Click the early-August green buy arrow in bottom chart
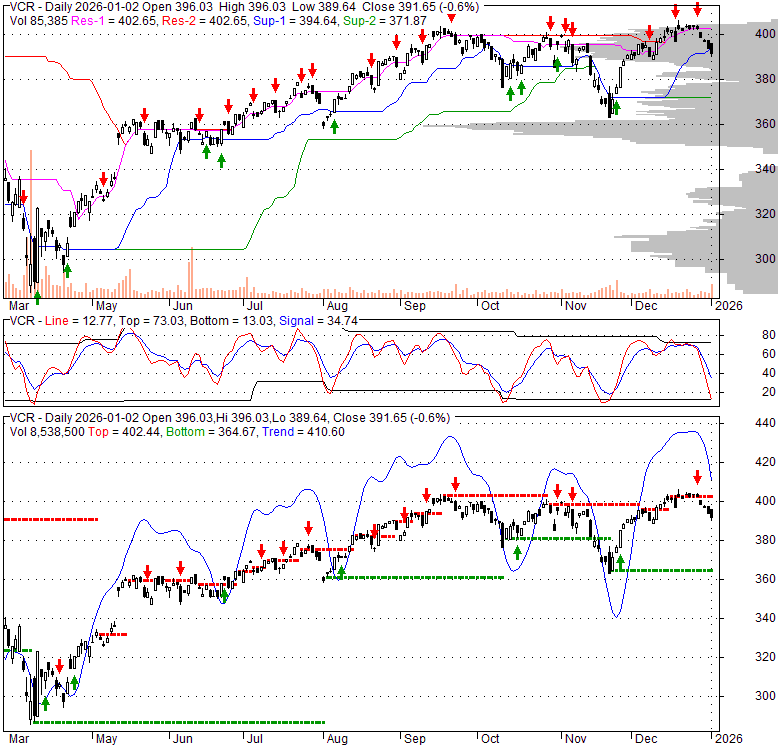Screen dimensions: 780x745 (x=341, y=572)
